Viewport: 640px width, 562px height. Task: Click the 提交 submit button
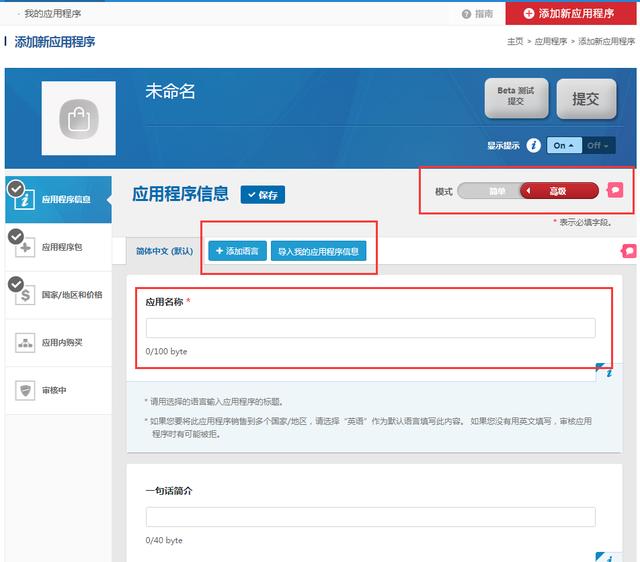click(x=586, y=99)
